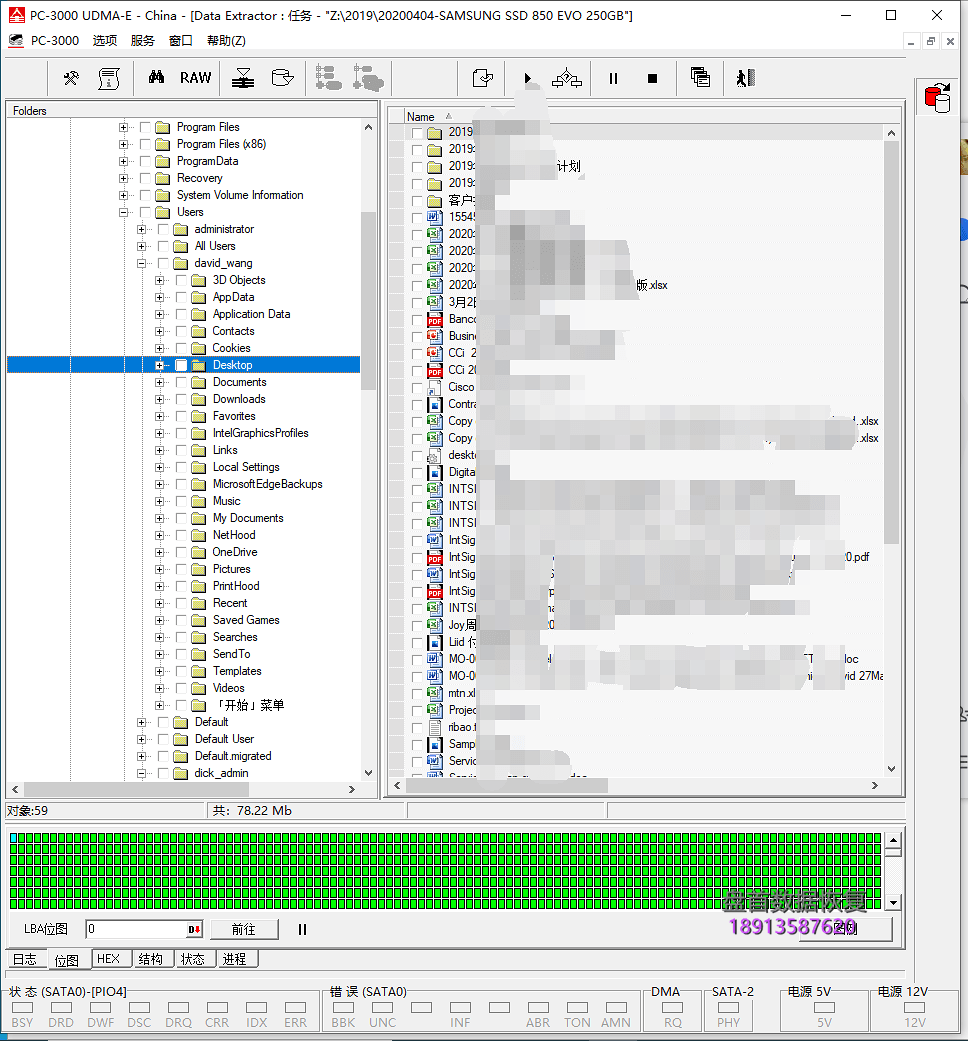968x1041 pixels.
Task: Open the PC-3000 menu
Action: pyautogui.click(x=54, y=41)
